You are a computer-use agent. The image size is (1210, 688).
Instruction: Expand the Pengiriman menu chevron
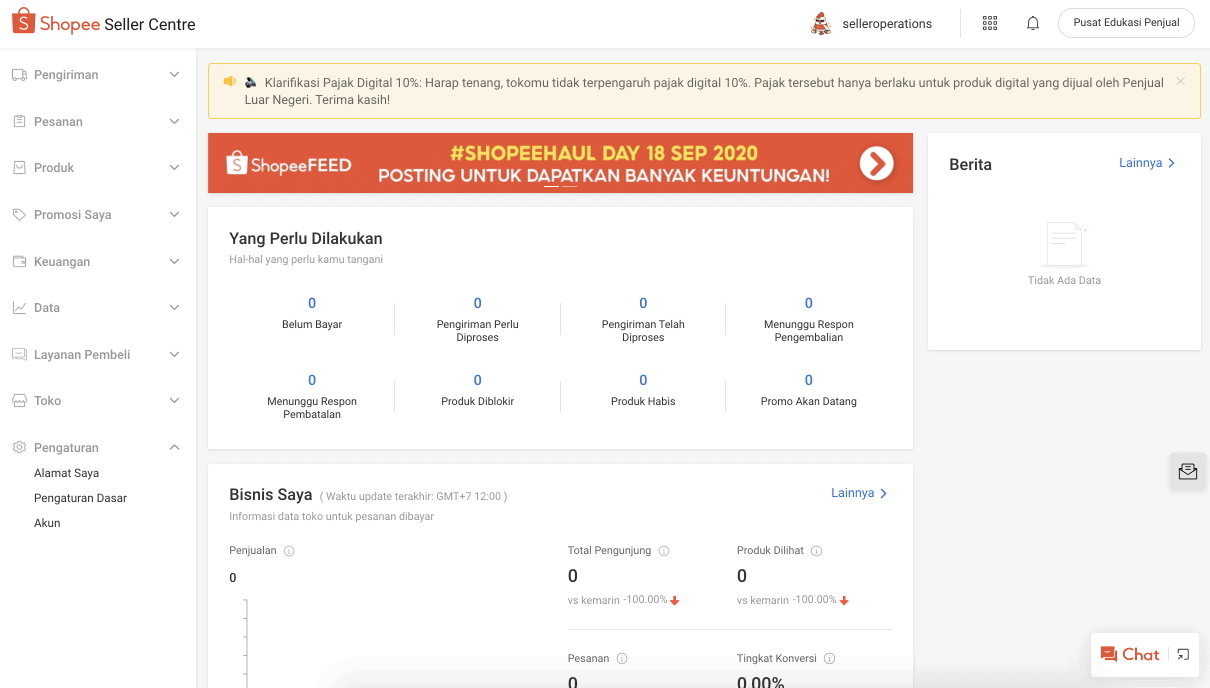pos(174,75)
